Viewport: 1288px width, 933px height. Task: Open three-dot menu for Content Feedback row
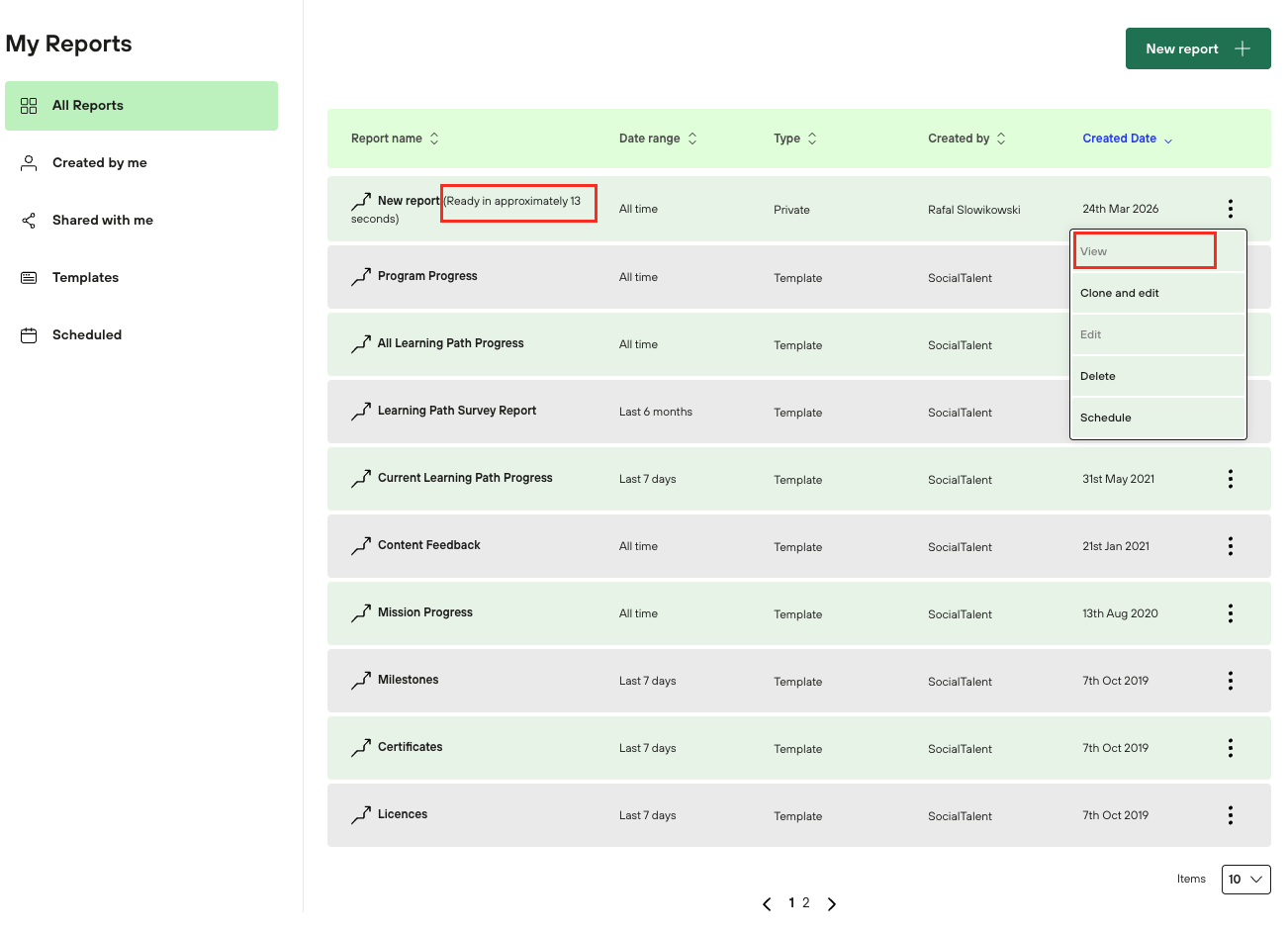pos(1230,546)
